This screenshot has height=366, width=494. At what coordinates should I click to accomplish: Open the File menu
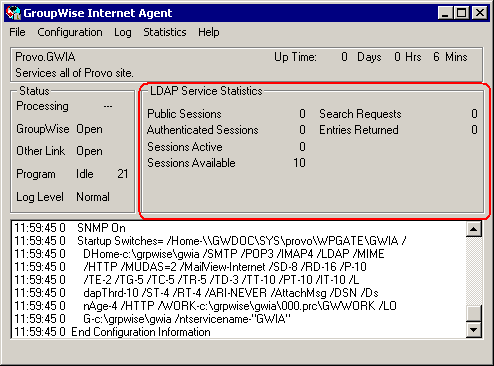pos(17,32)
